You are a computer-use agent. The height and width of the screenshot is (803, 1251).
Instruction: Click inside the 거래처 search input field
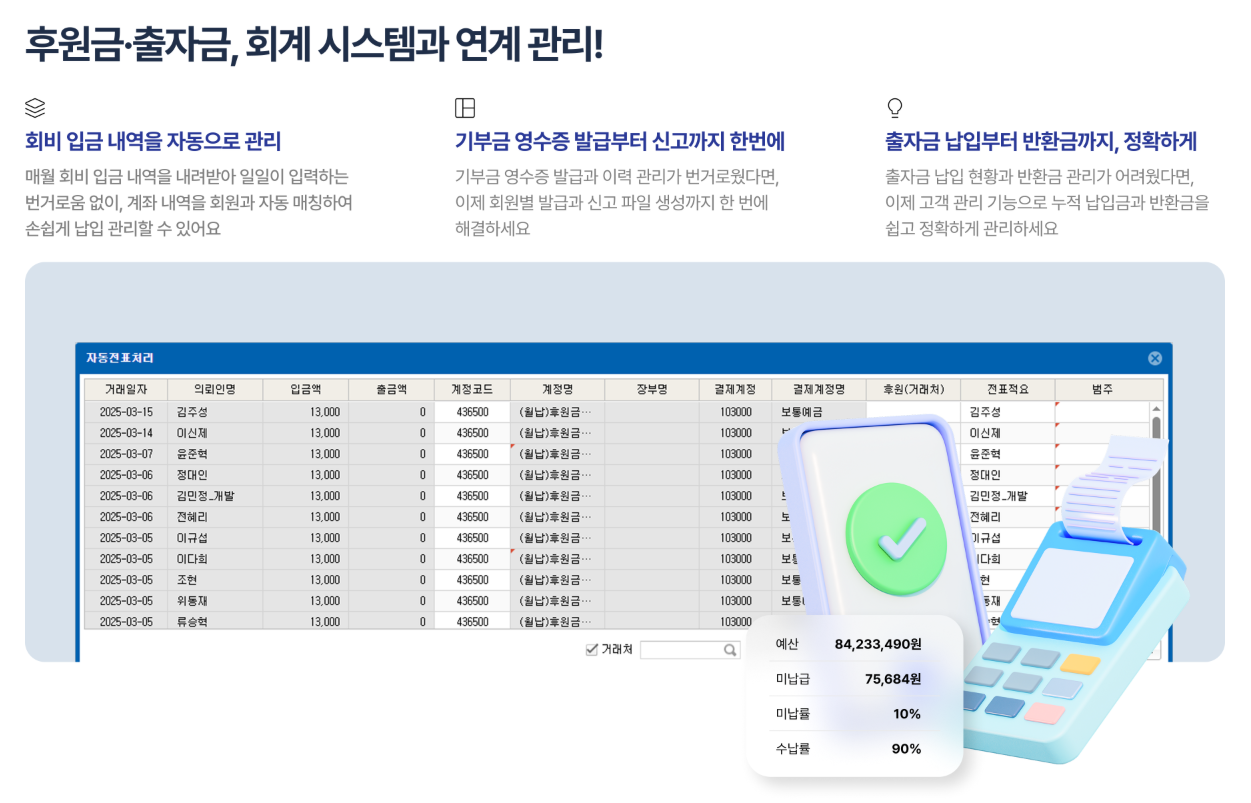click(x=680, y=649)
